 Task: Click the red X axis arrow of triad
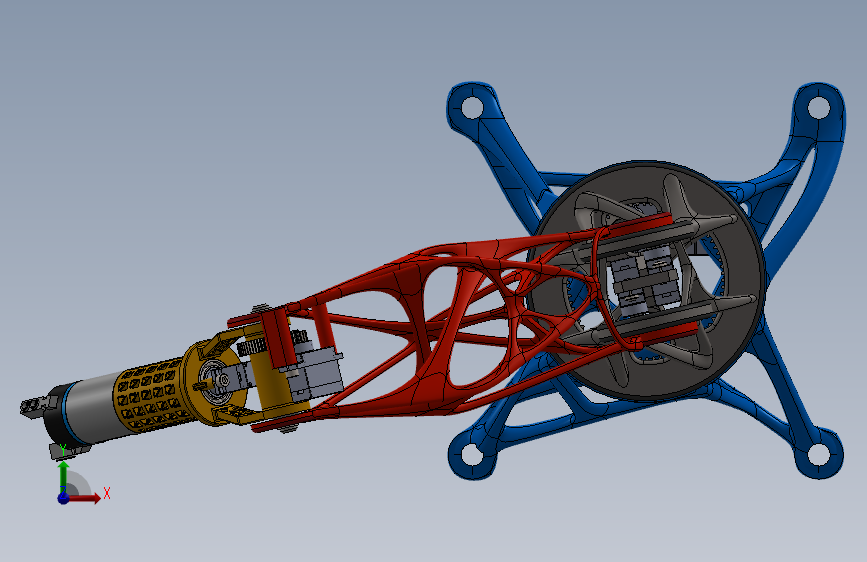point(84,498)
